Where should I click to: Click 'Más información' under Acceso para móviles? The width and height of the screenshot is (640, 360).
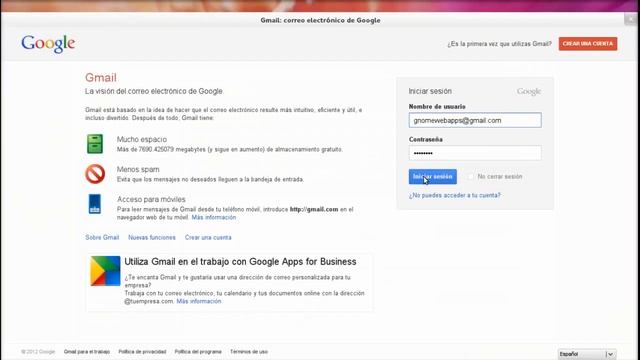[x=214, y=218]
